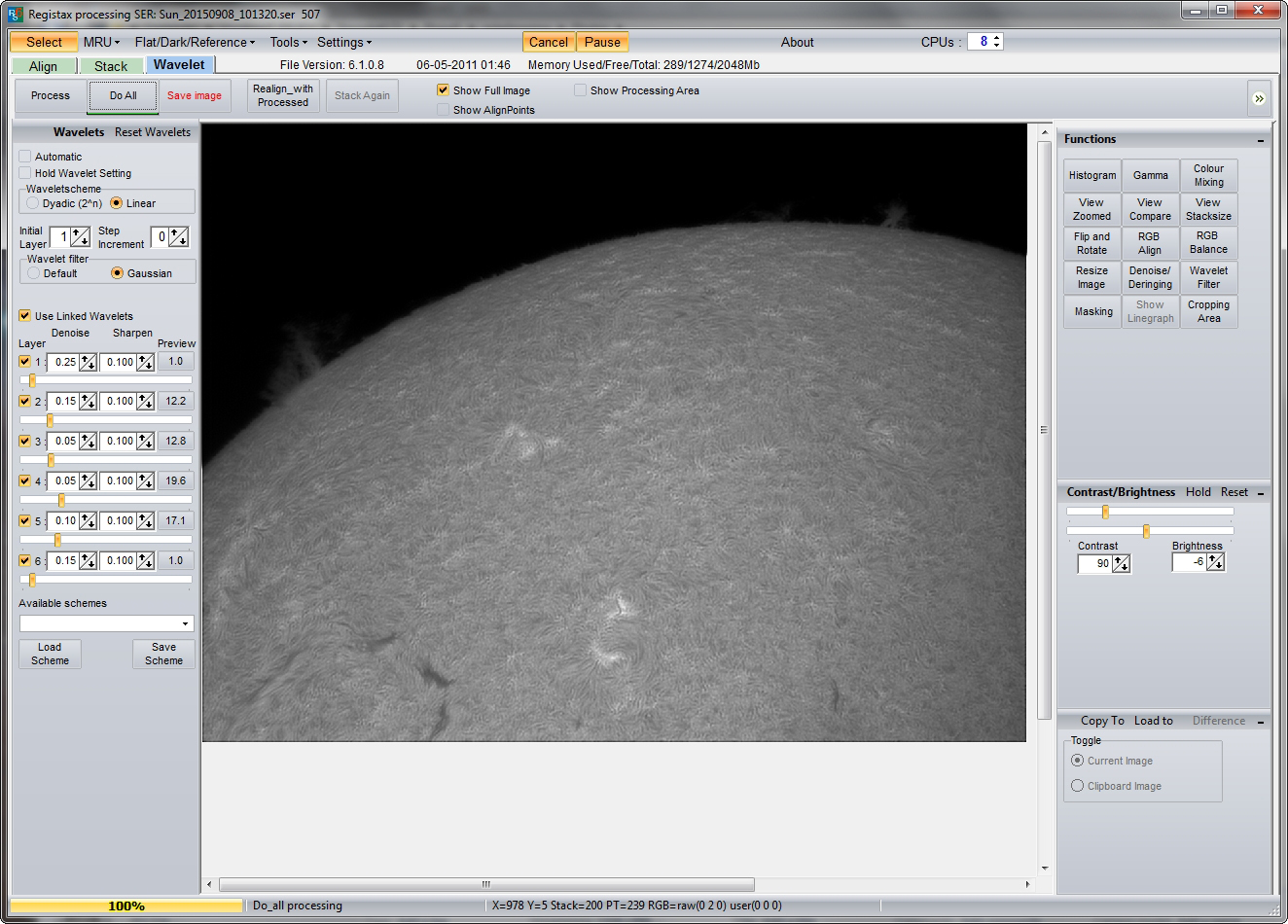1288x924 pixels.
Task: Open Denoise/Deringing function
Action: 1151,277
